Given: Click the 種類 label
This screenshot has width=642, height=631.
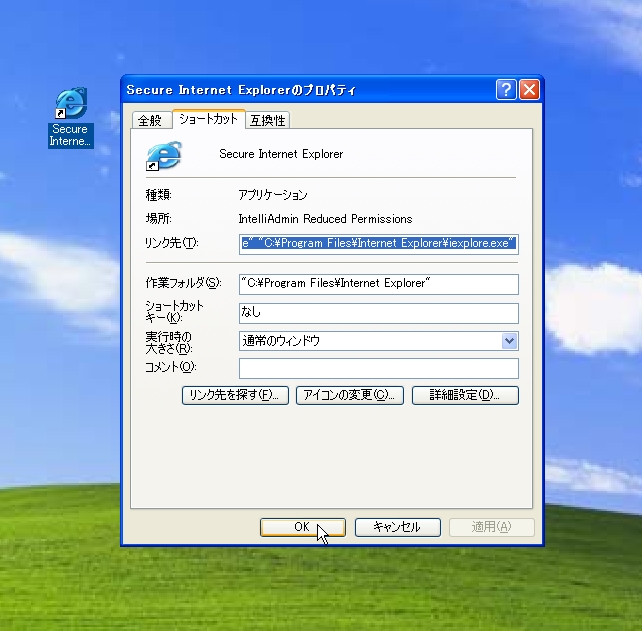Looking at the screenshot, I should click(158, 195).
